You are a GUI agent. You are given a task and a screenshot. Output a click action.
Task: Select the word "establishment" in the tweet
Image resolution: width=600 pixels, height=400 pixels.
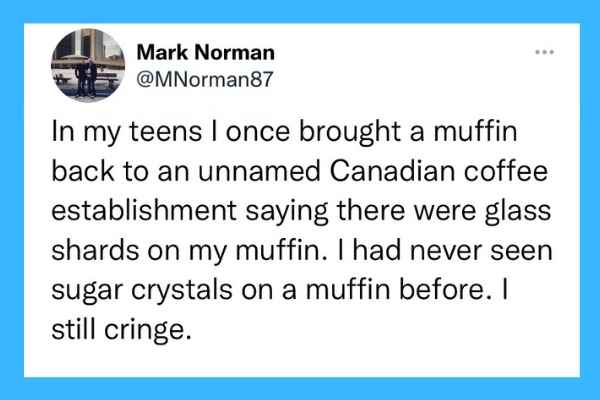[144, 211]
